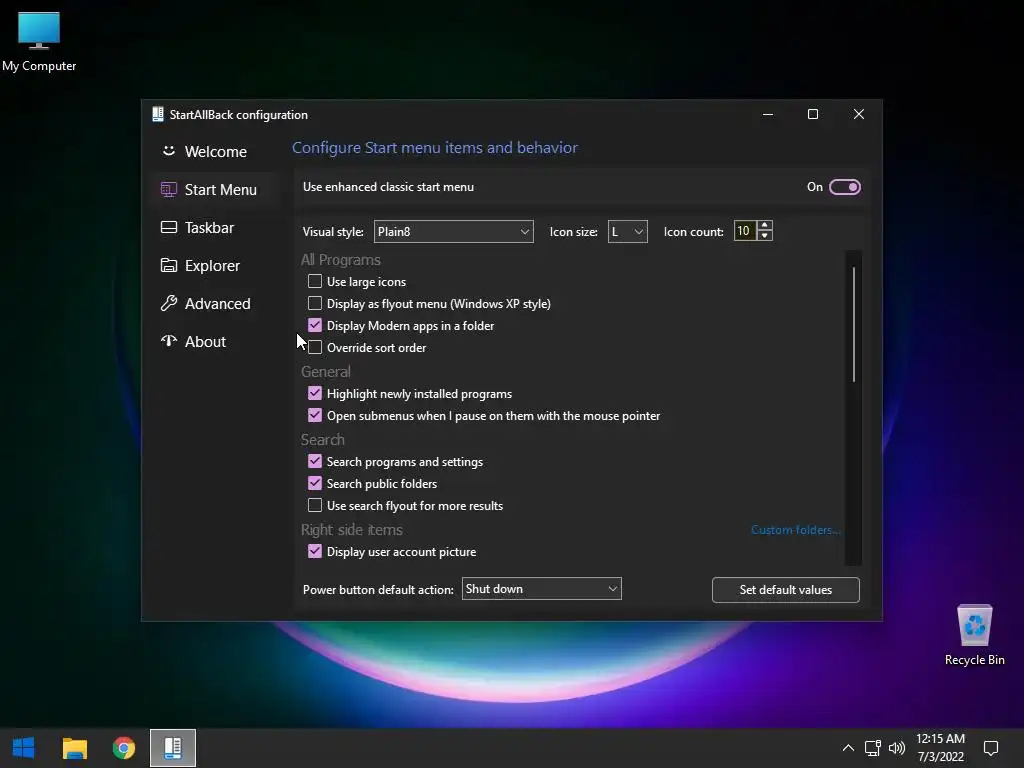Click the Explorer folder sidebar icon

[x=168, y=265]
